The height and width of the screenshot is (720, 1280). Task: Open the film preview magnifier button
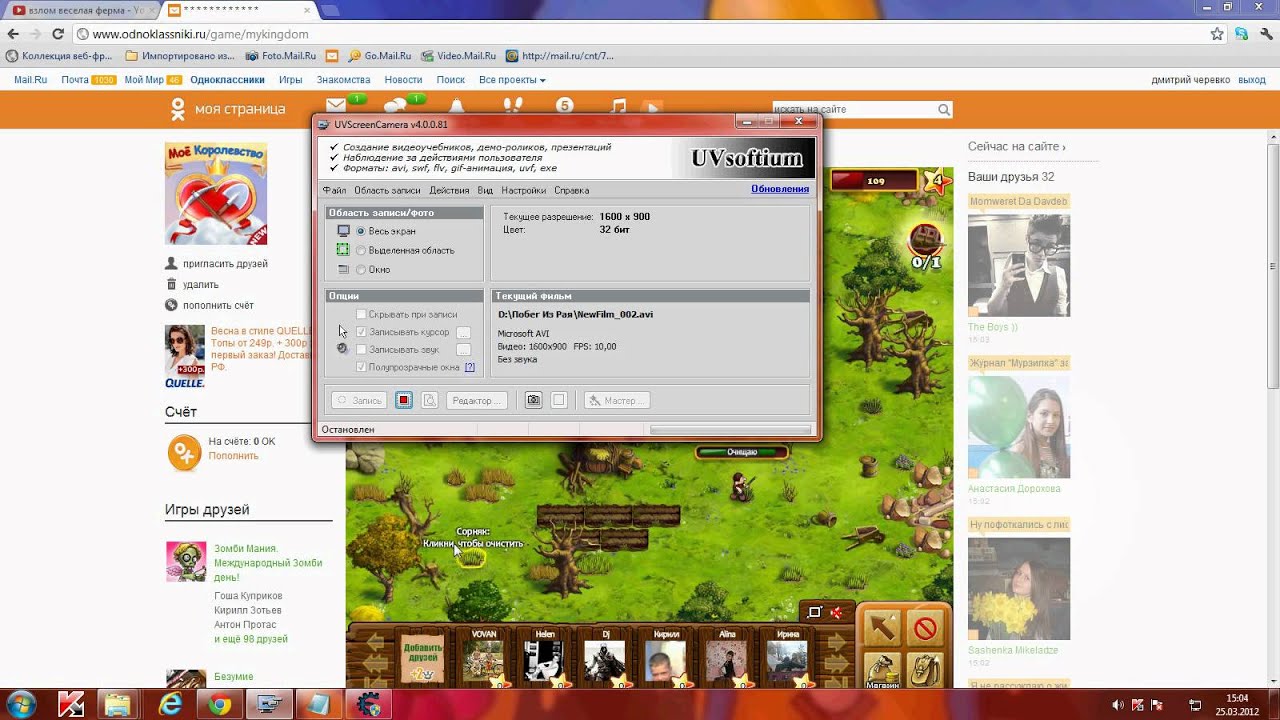tap(429, 400)
